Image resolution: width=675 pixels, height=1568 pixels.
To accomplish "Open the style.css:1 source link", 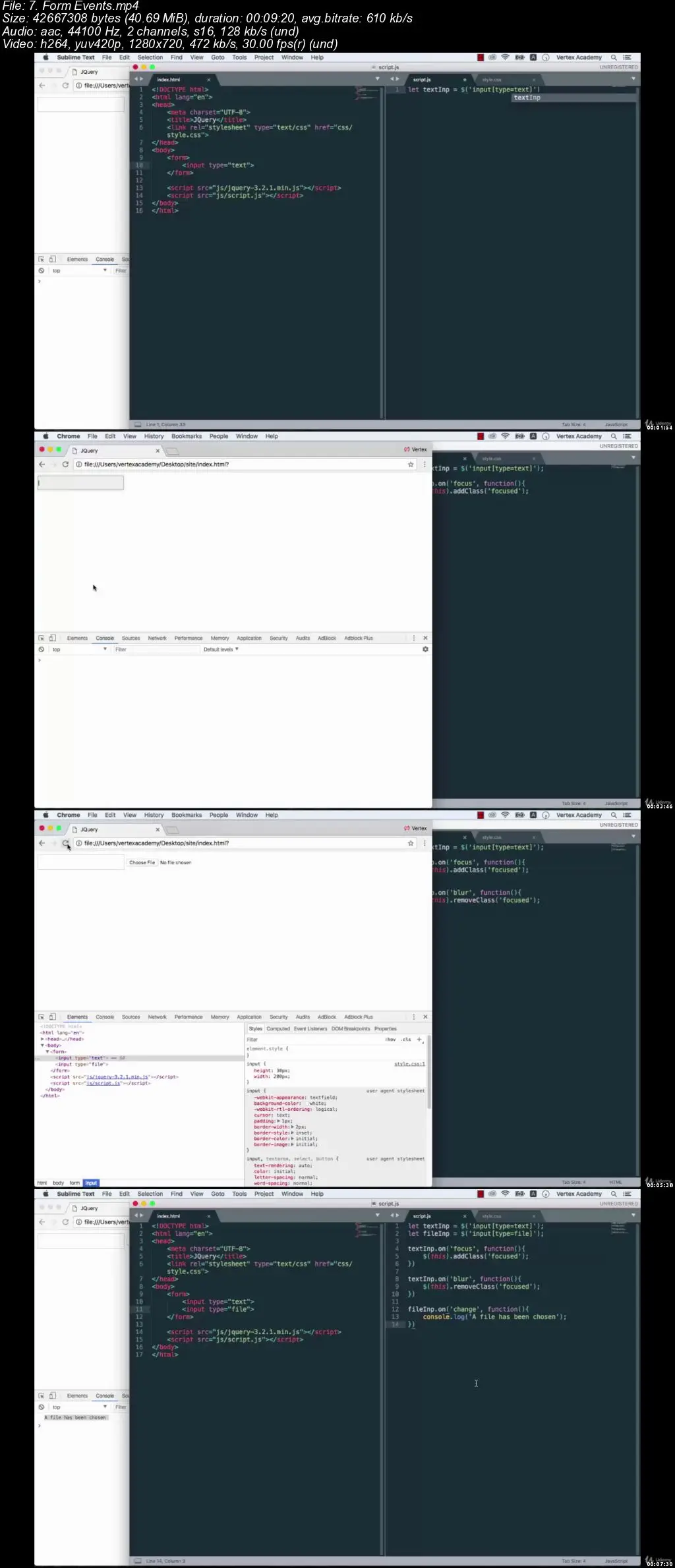I will (409, 1064).
